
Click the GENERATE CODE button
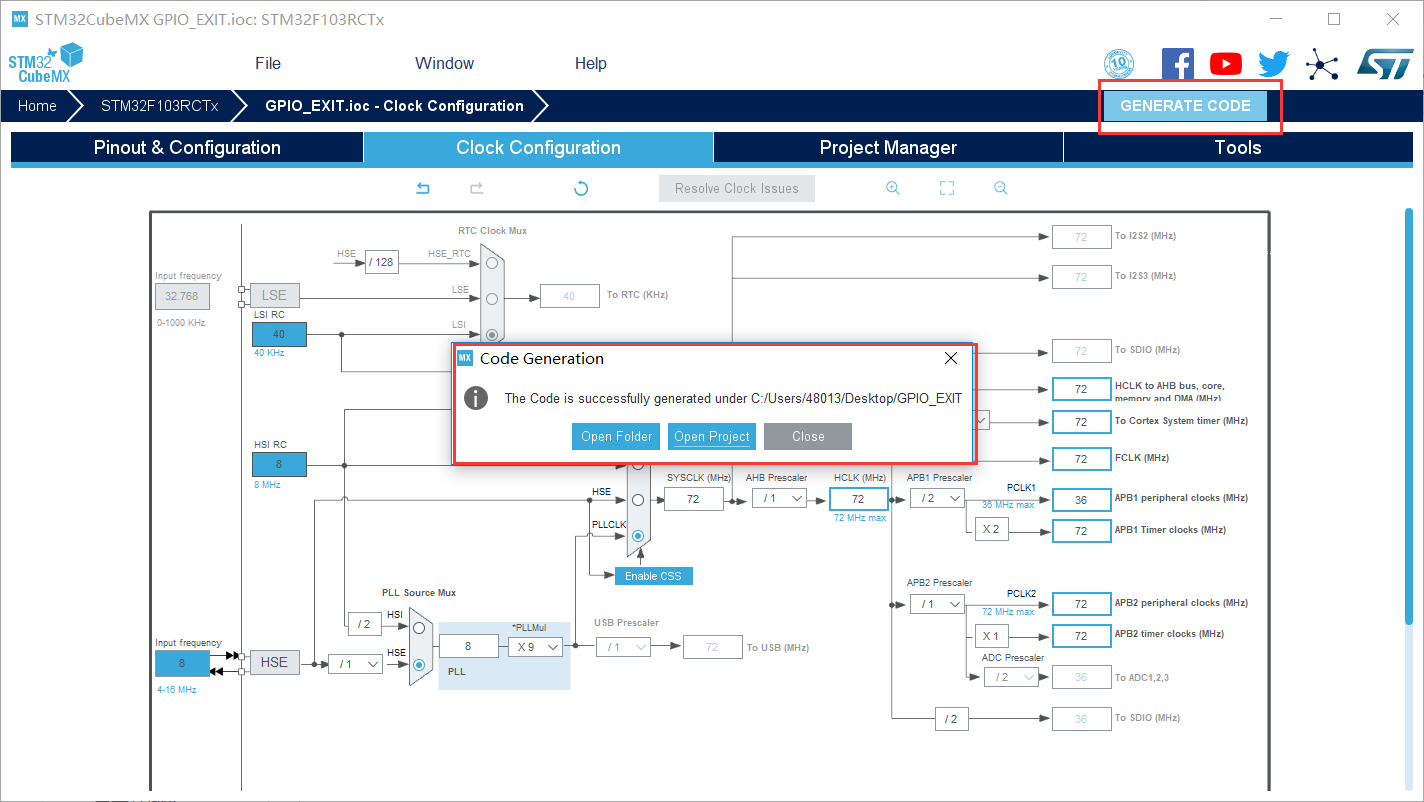[1185, 106]
